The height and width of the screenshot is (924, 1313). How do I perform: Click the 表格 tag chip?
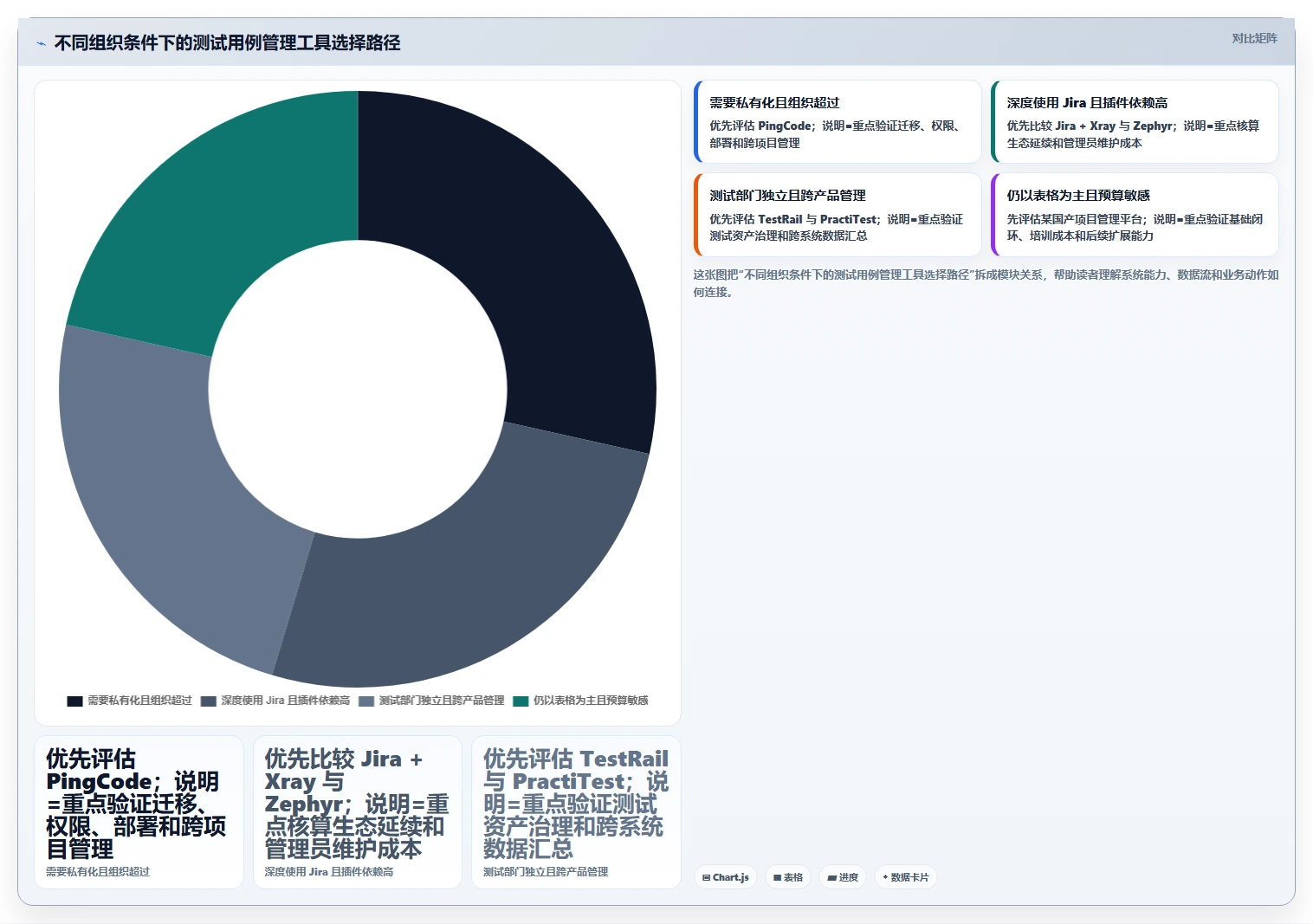788,877
